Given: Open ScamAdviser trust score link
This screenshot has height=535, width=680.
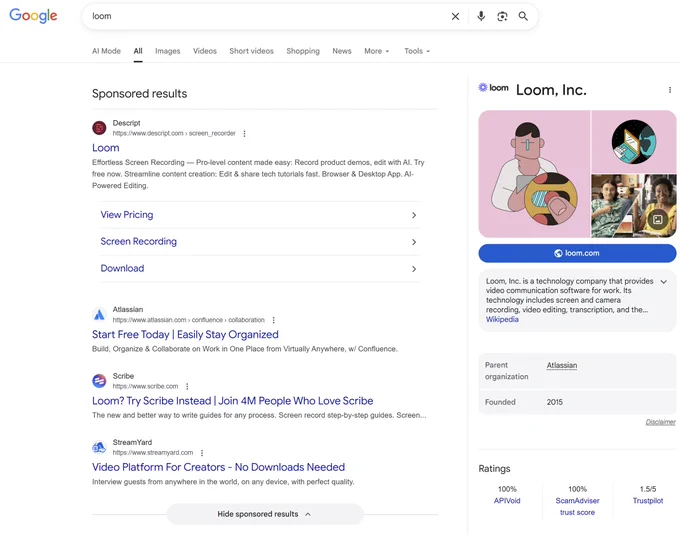Looking at the screenshot, I should (x=577, y=506).
